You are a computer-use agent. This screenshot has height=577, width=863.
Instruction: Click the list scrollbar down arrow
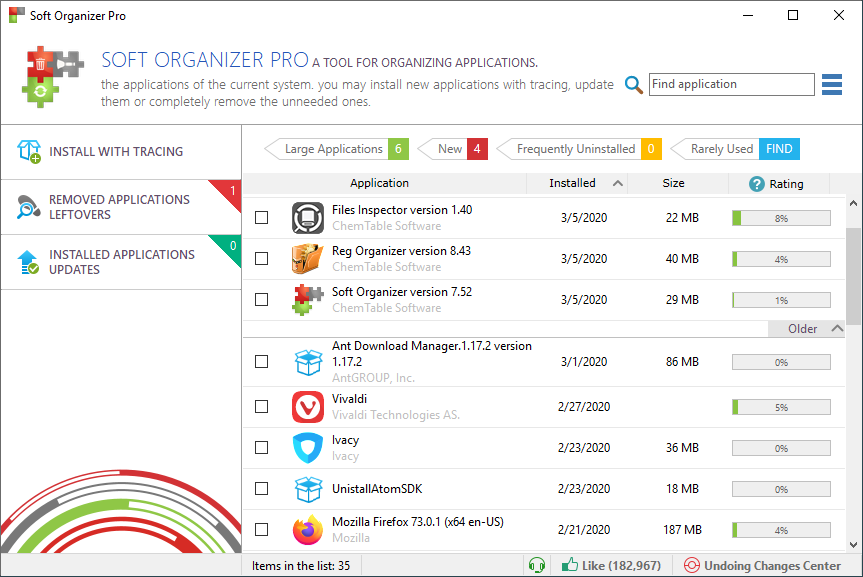853,545
